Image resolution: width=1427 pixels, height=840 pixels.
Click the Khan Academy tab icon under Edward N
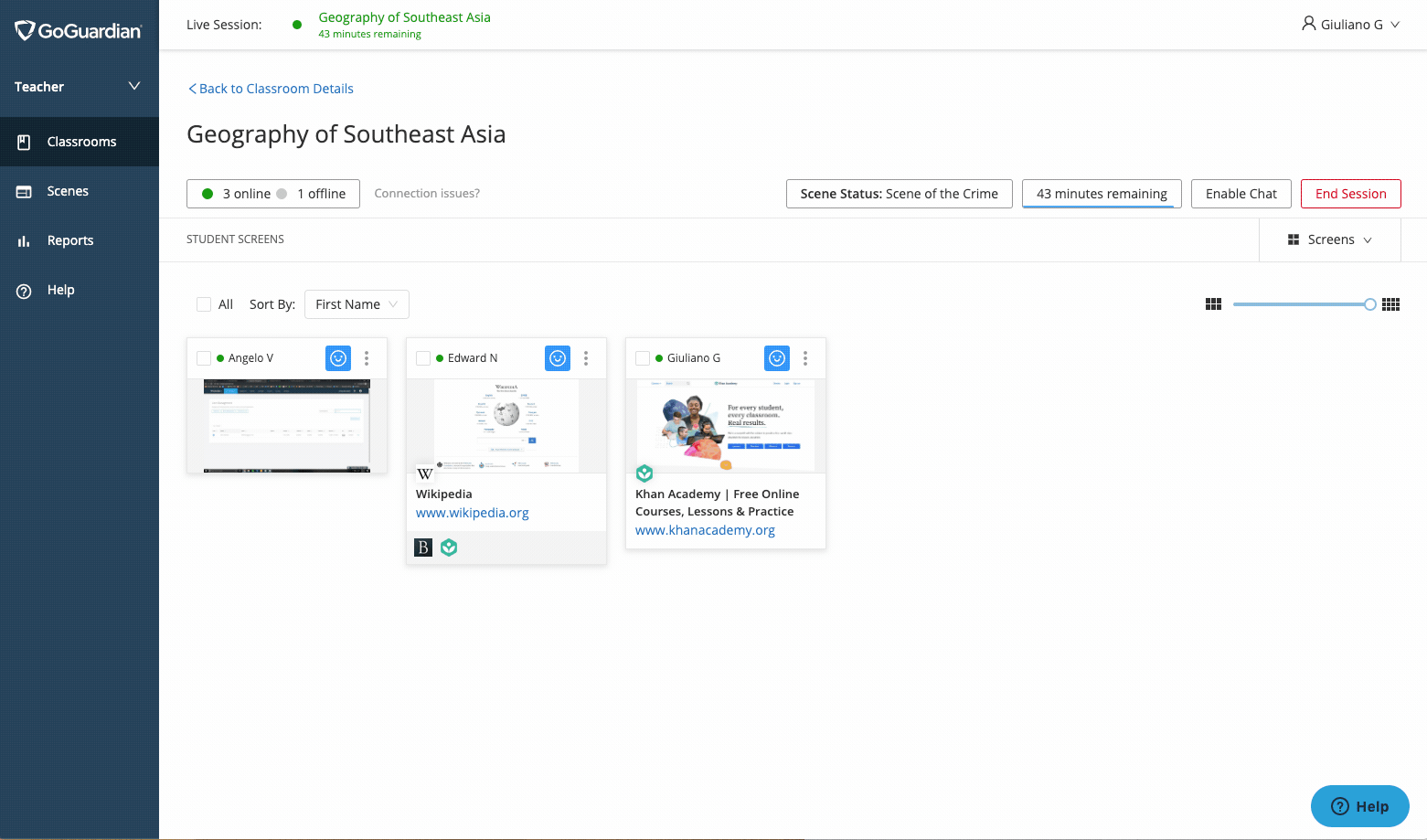point(449,548)
